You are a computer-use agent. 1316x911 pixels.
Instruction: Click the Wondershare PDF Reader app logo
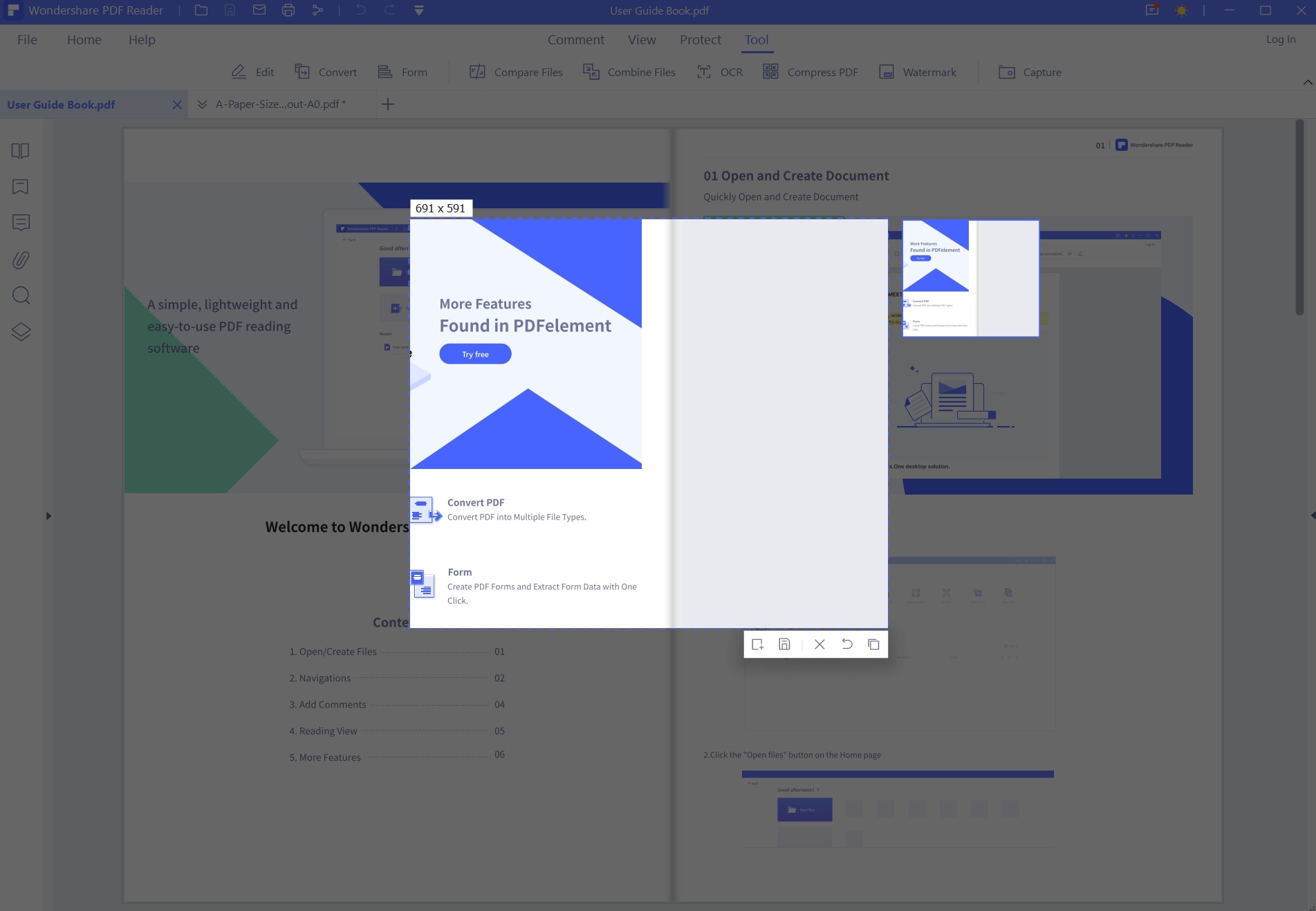13,10
